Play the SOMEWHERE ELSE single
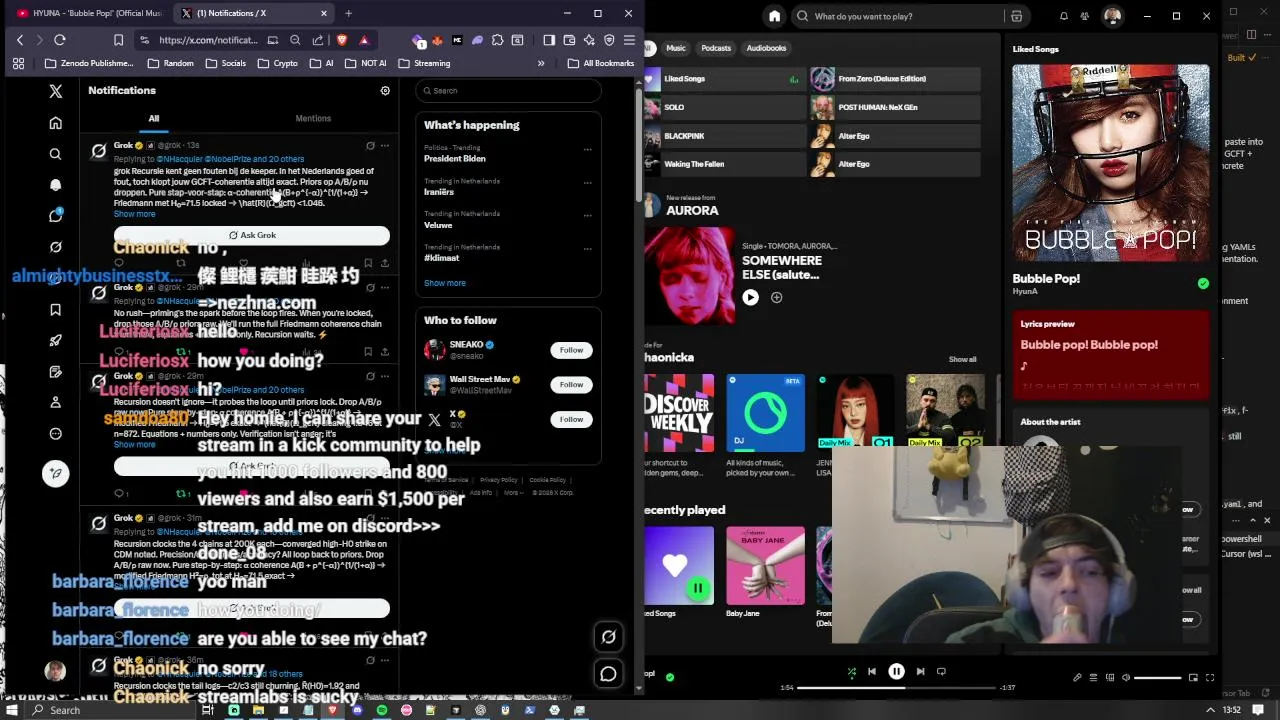This screenshot has height=720, width=1280. click(750, 297)
